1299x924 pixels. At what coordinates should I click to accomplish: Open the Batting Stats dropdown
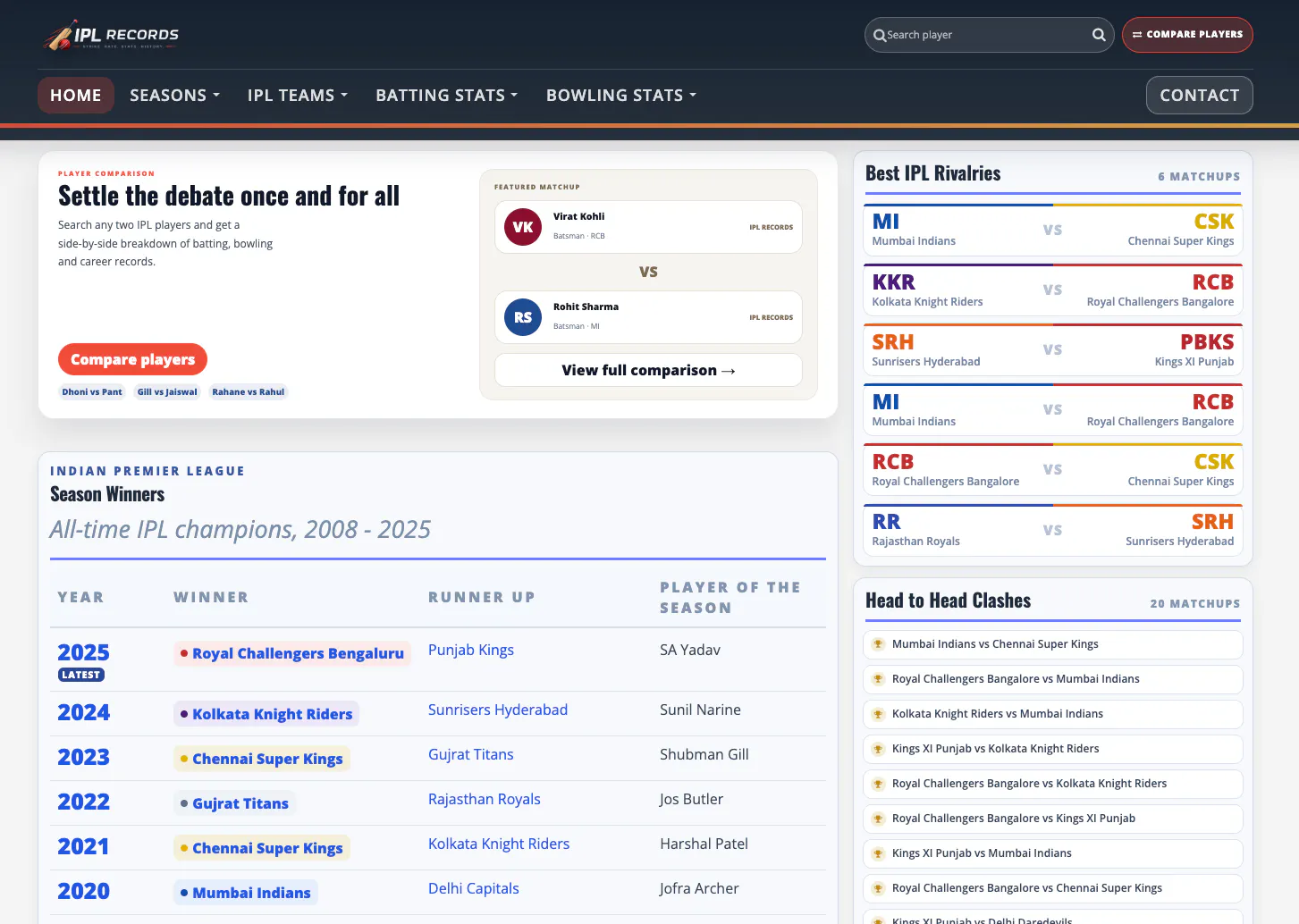tap(447, 96)
